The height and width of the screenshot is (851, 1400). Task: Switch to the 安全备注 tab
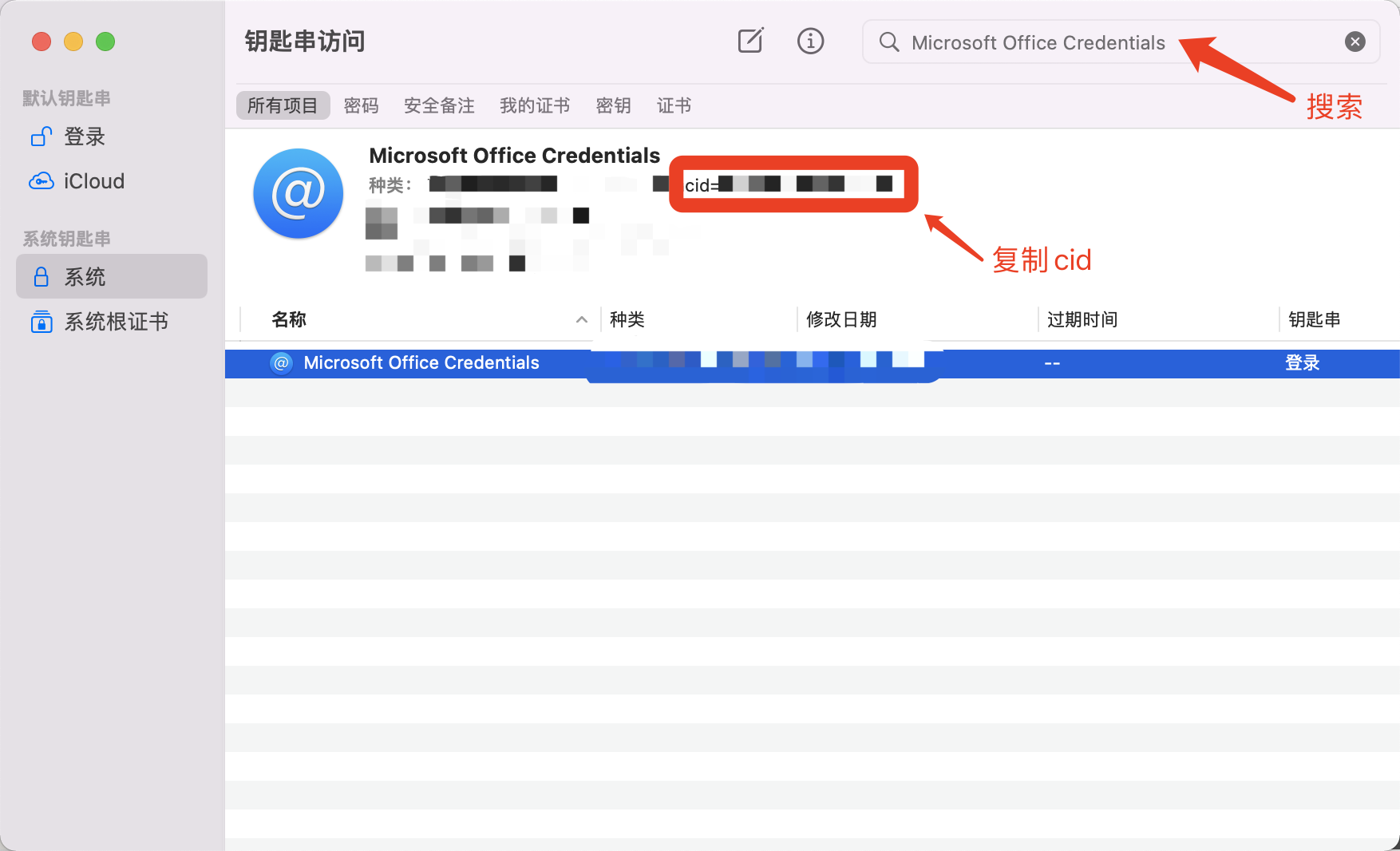(439, 105)
